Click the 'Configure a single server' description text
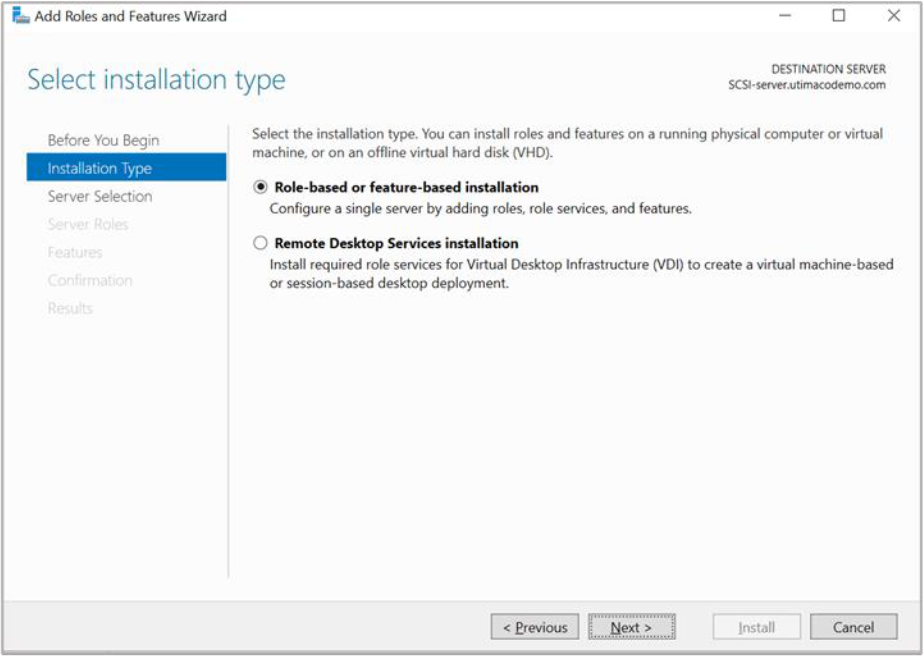Viewport: 923px width, 656px height. tap(480, 209)
